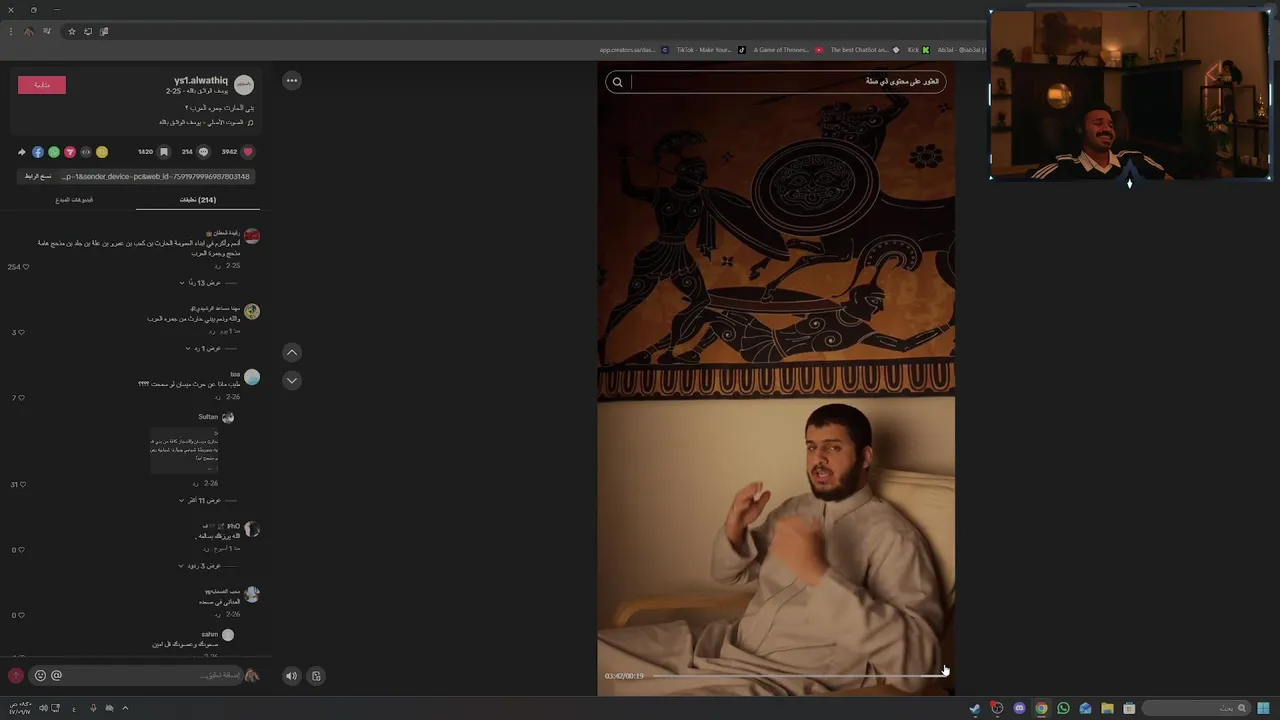The image size is (1280, 720).
Task: Click the Windows taskbar search box
Action: click(x=1198, y=708)
